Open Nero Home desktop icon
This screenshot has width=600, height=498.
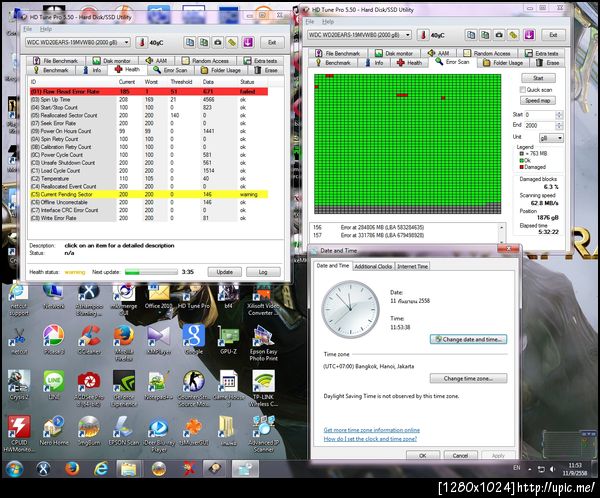click(54, 431)
